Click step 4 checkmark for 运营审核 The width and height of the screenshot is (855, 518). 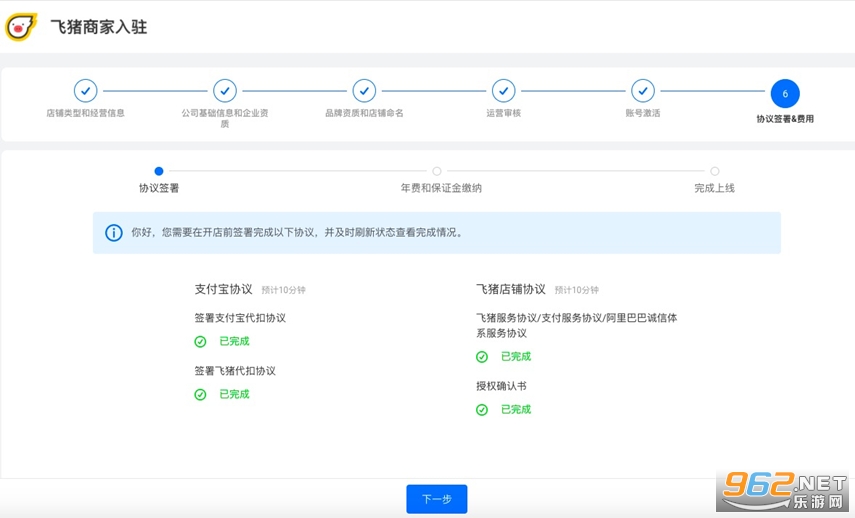point(503,91)
